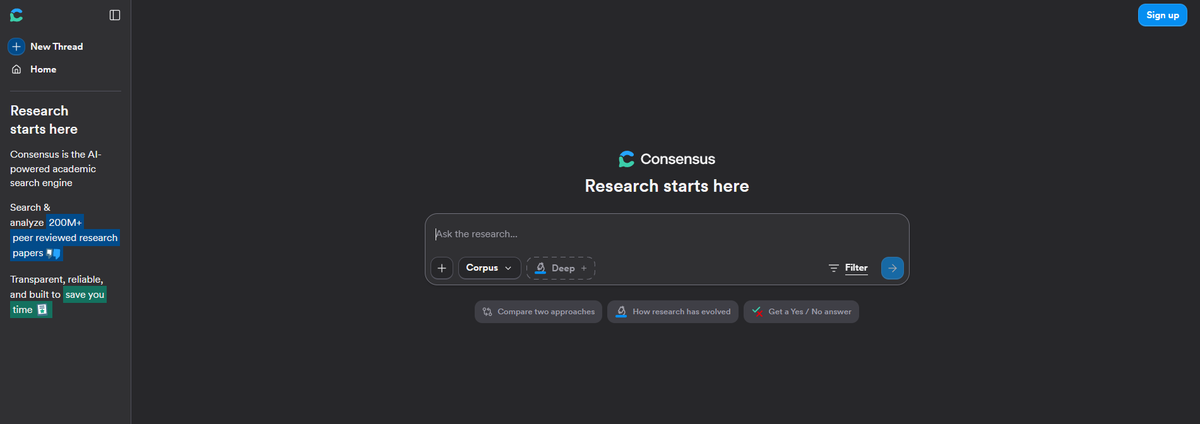Click 'peer reviewed research' highlighted text
The height and width of the screenshot is (424, 1200).
pos(65,238)
